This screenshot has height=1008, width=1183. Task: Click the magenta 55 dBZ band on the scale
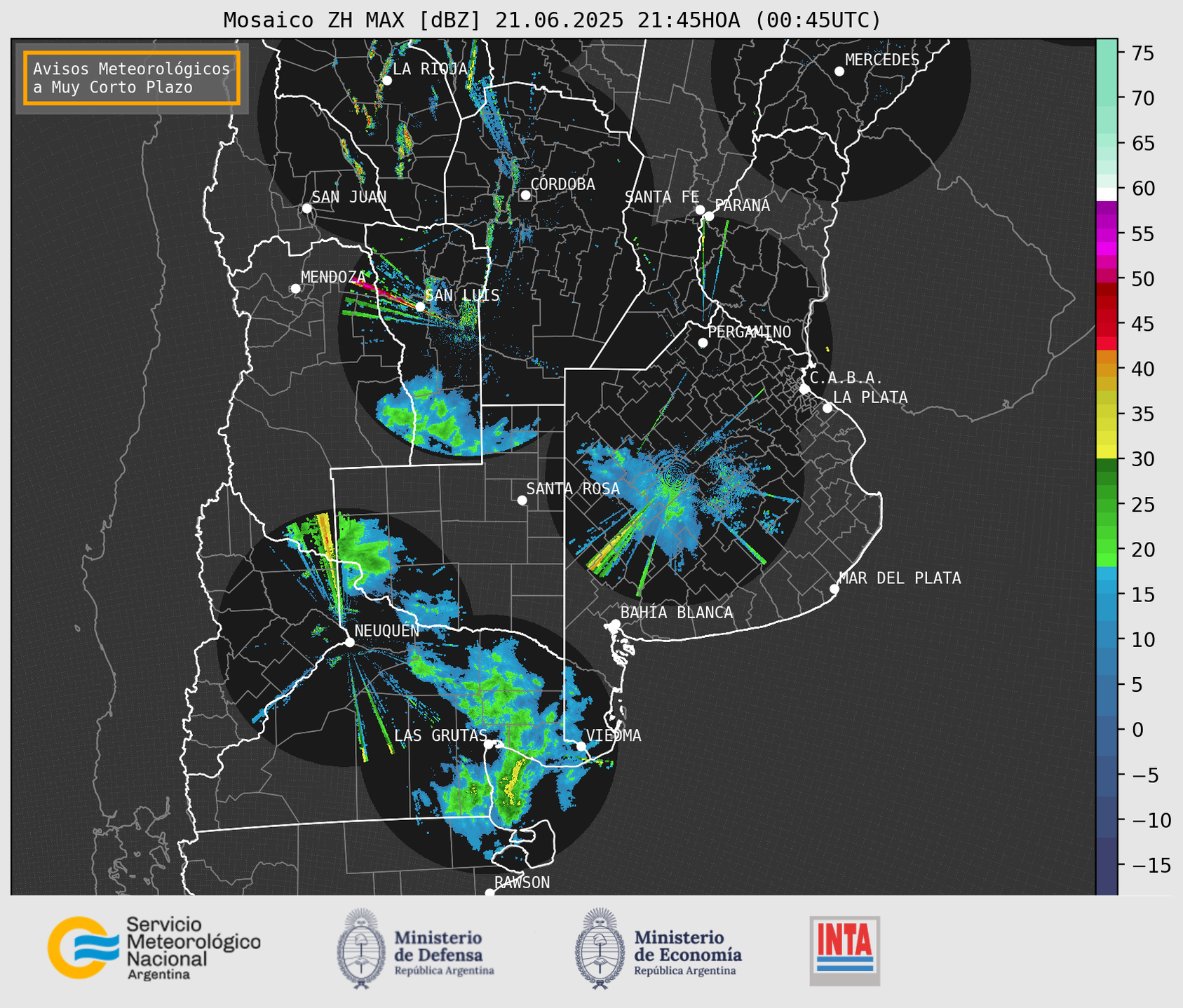pyautogui.click(x=1106, y=233)
